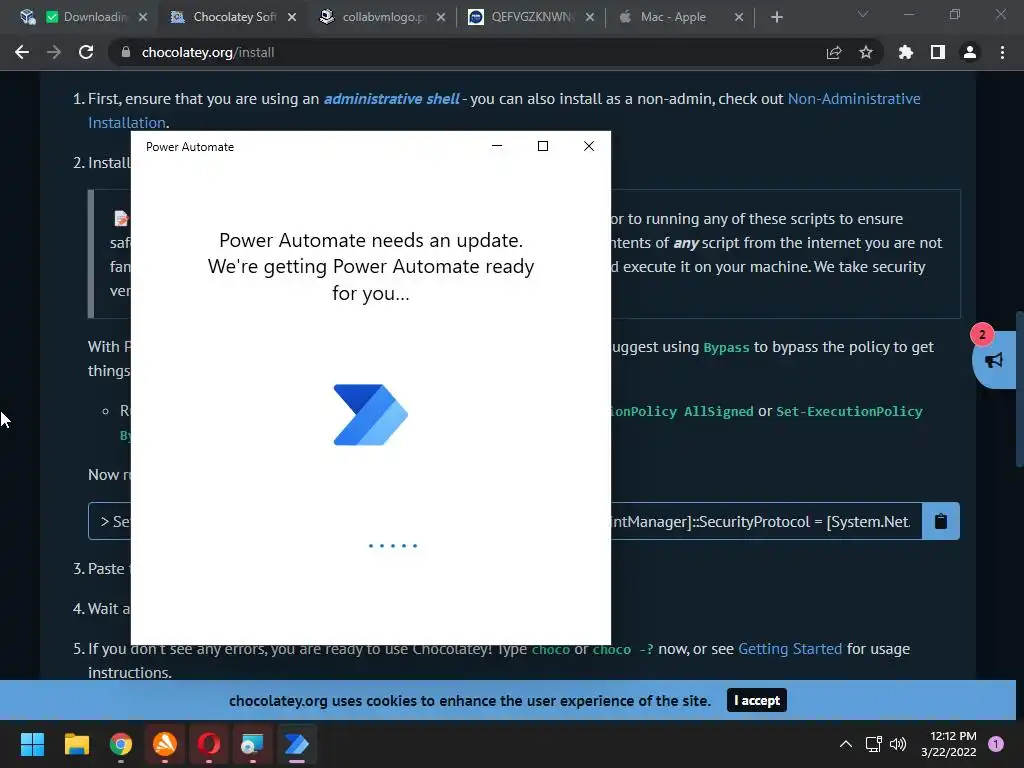Click the browser forward arrow
Screen dimensions: 1024x768
tap(54, 52)
